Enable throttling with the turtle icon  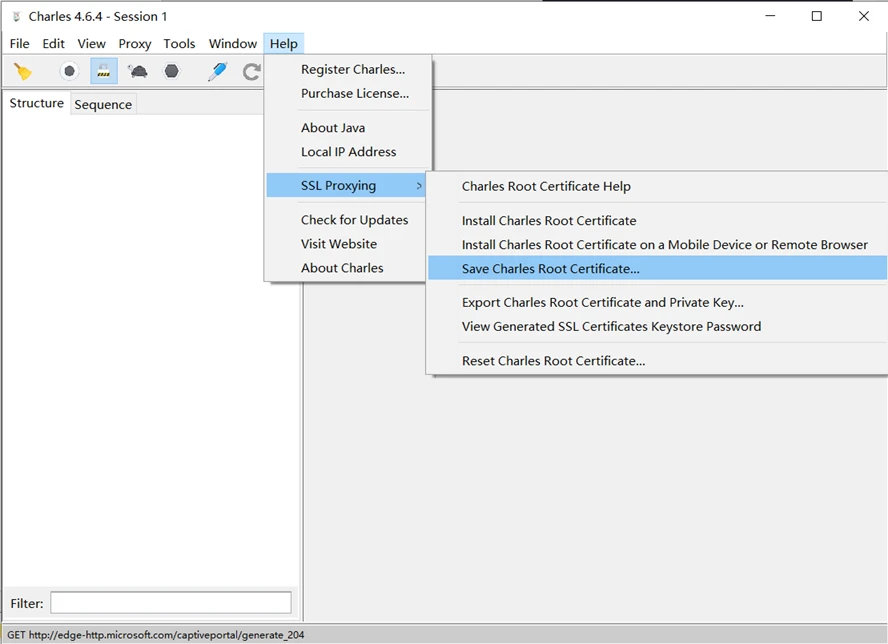coord(138,71)
